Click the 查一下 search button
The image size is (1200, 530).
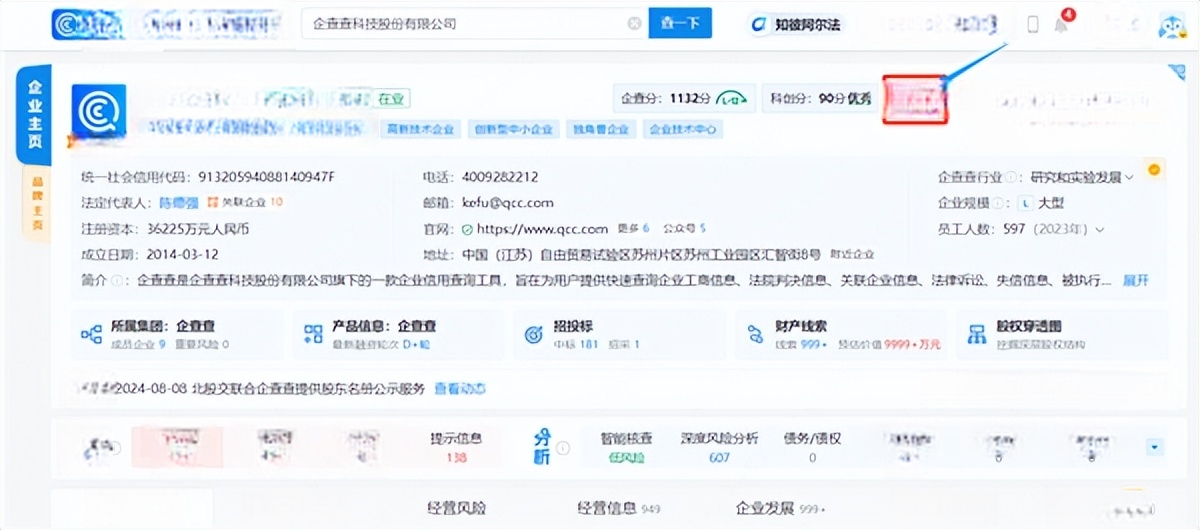(680, 24)
